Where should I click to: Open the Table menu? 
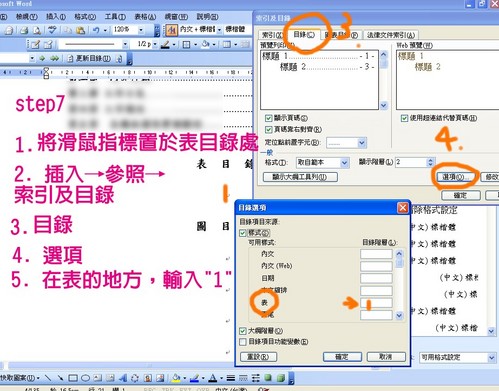coord(145,17)
